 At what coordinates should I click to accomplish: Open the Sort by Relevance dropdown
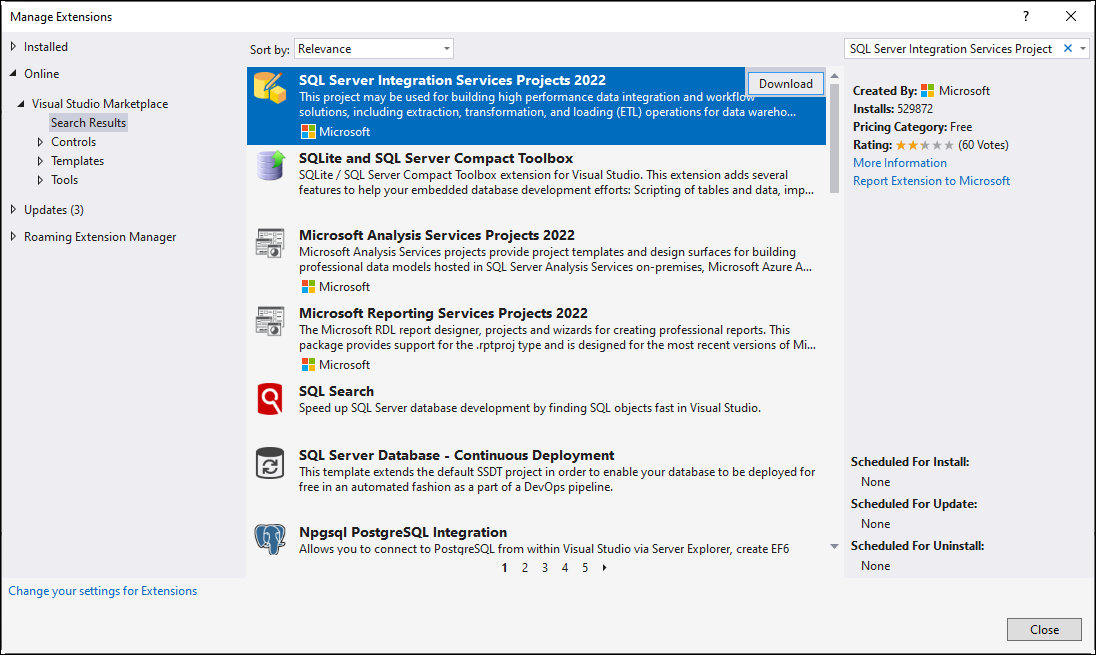[374, 49]
